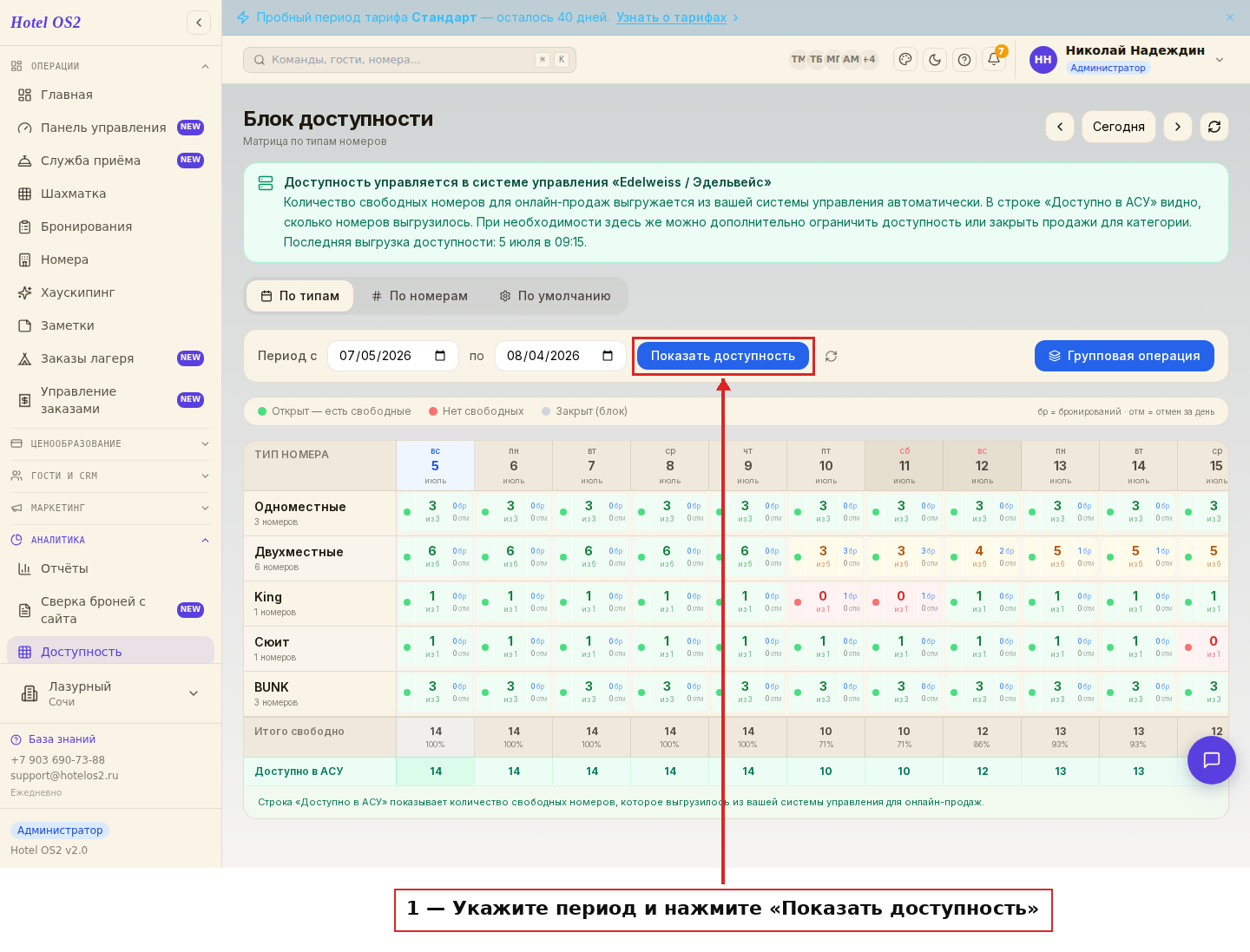Click the King cell for 10 июль showing 0
Screen dimensions: 1250x952
click(826, 602)
